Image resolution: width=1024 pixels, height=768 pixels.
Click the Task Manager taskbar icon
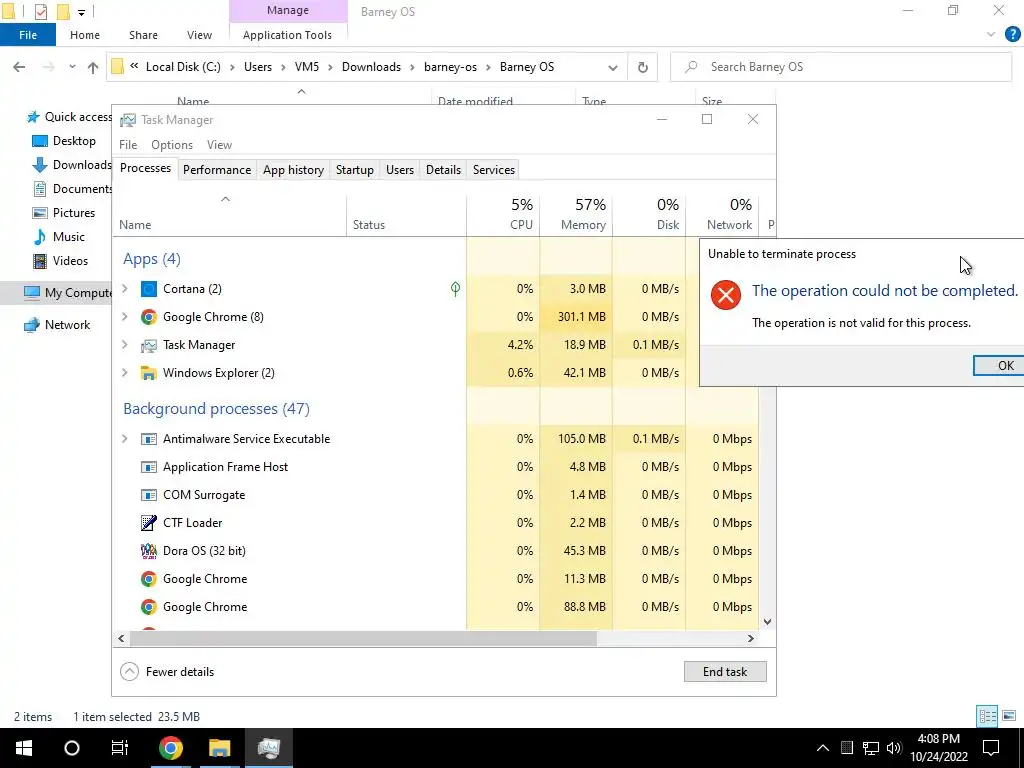268,748
